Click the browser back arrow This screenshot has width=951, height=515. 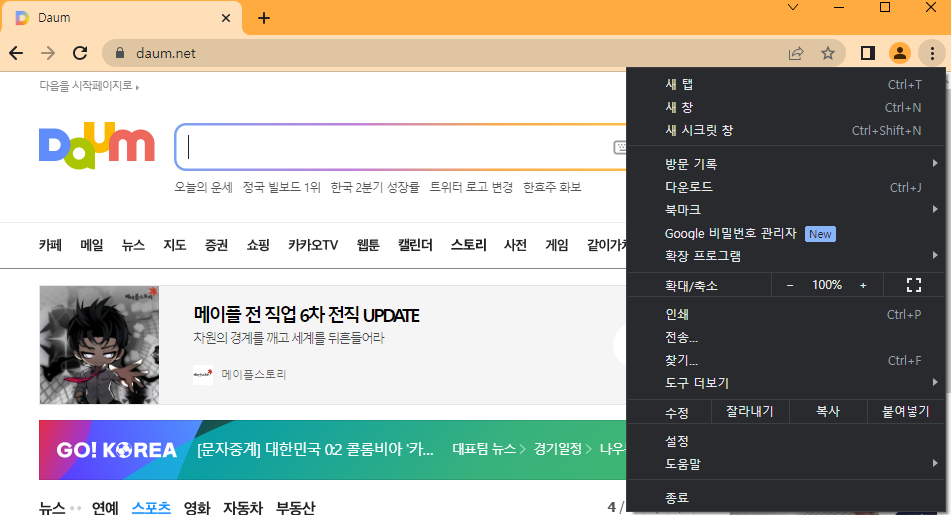[x=16, y=53]
